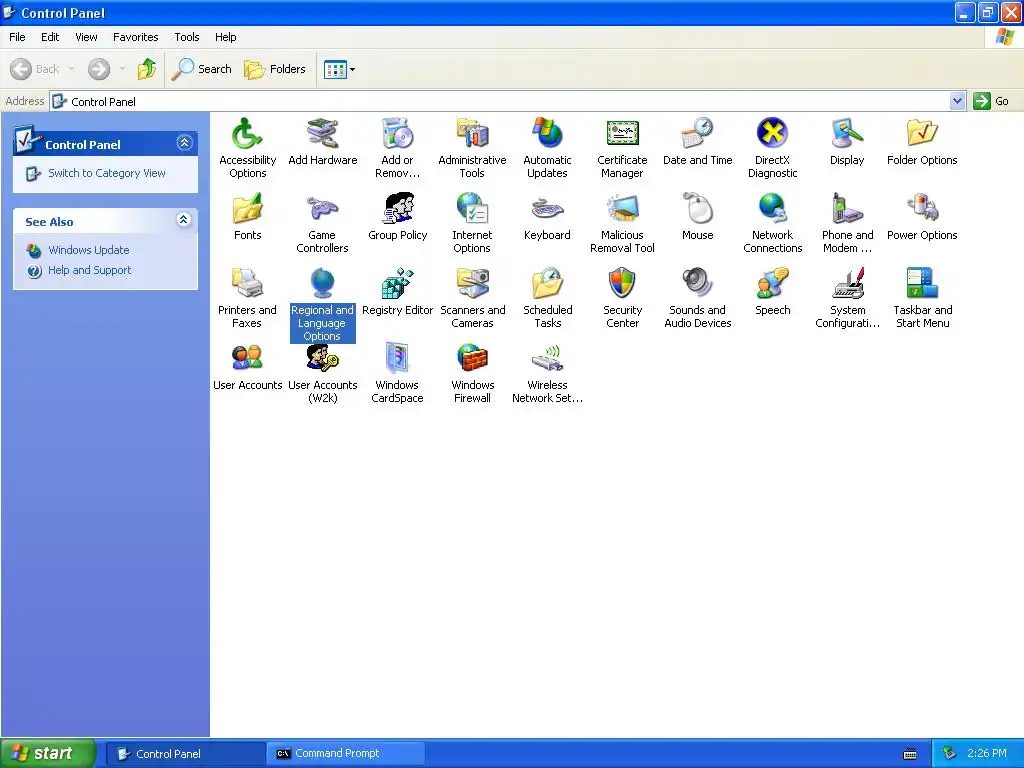The image size is (1024, 768).
Task: Select Scanners and Cameras icon
Action: pyautogui.click(x=472, y=298)
